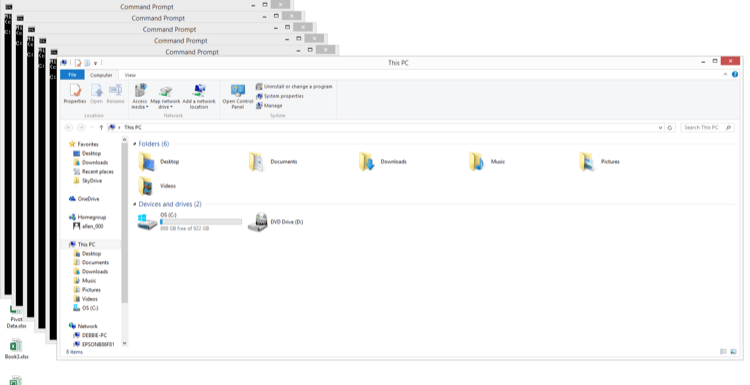Click the sidebar scrollbar down arrow
This screenshot has width=750, height=385.
click(x=125, y=343)
